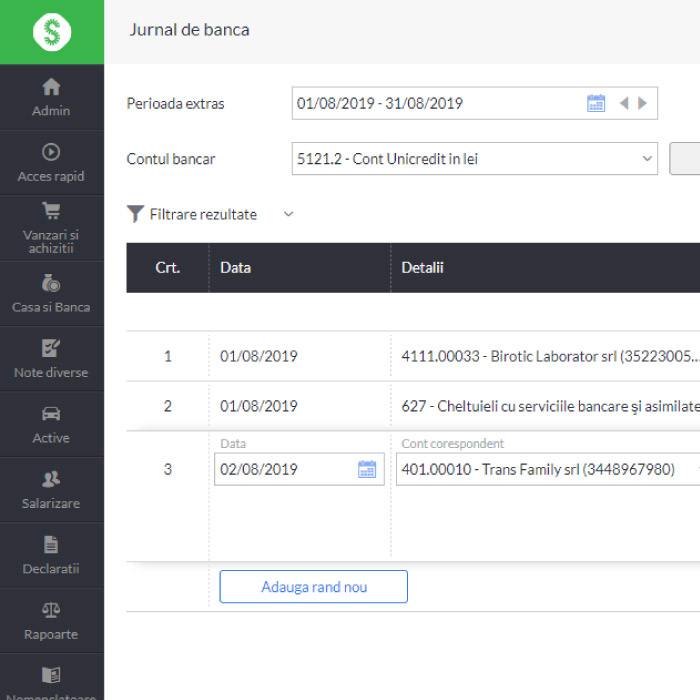Viewport: 700px width, 700px height.
Task: Open Casa si Banca module
Action: tap(51, 294)
